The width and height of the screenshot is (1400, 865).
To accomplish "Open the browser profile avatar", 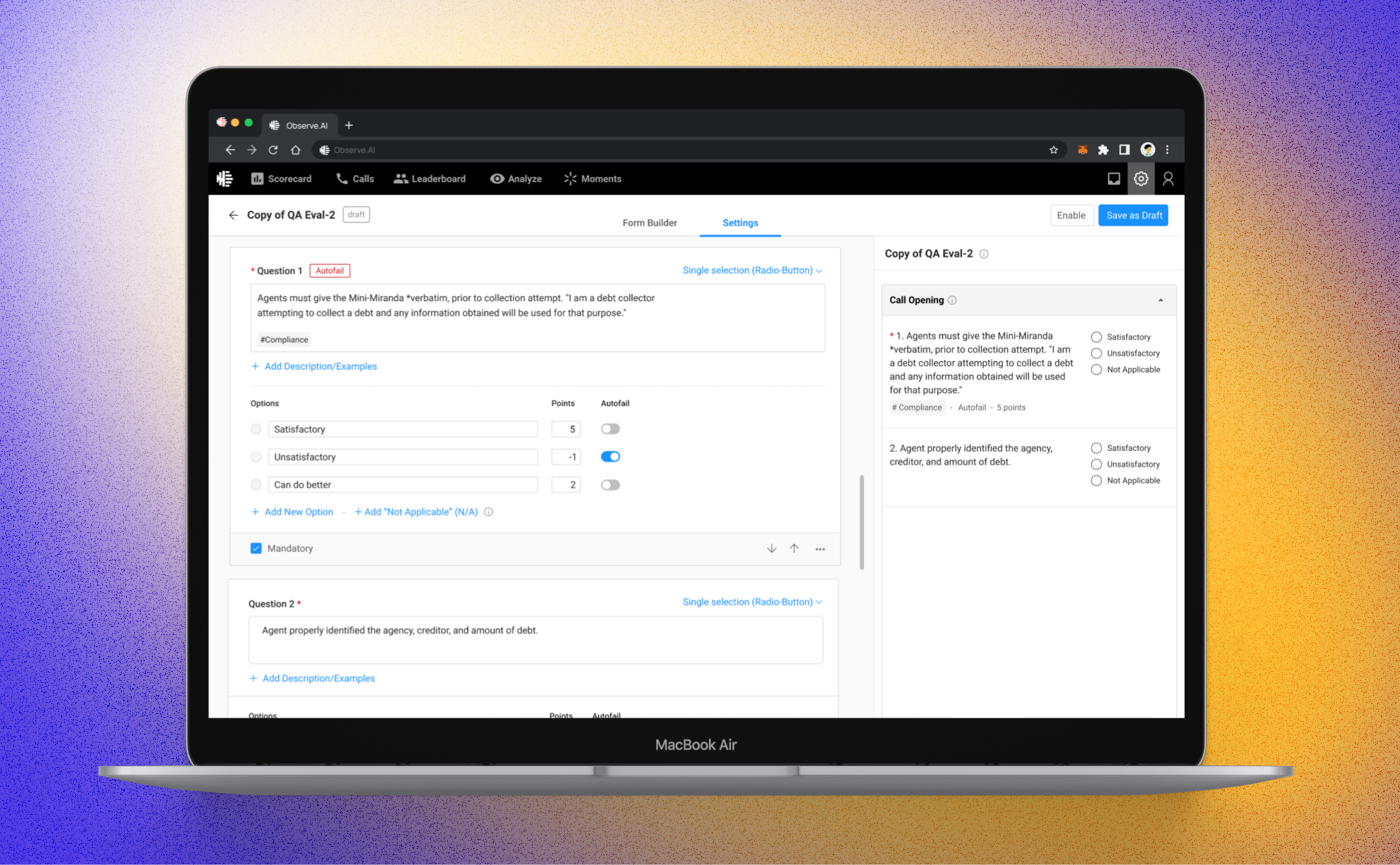I will coord(1147,150).
